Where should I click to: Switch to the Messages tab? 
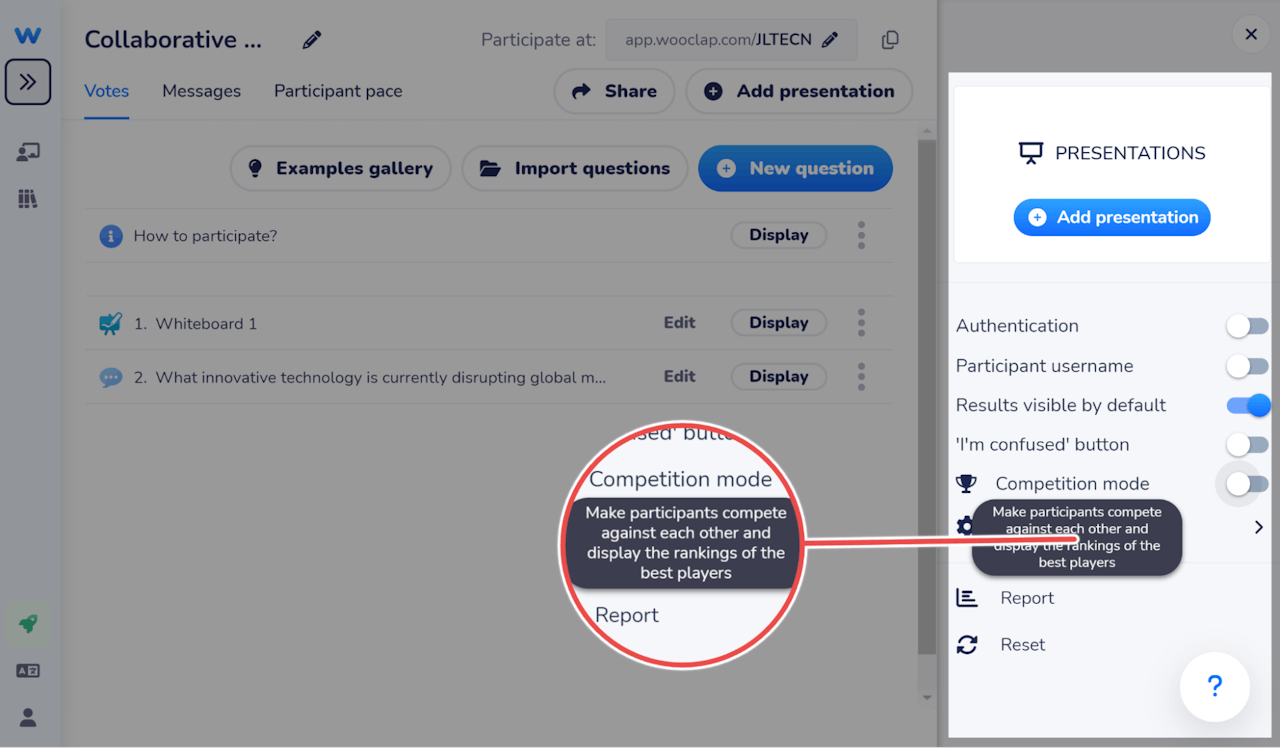pos(201,91)
